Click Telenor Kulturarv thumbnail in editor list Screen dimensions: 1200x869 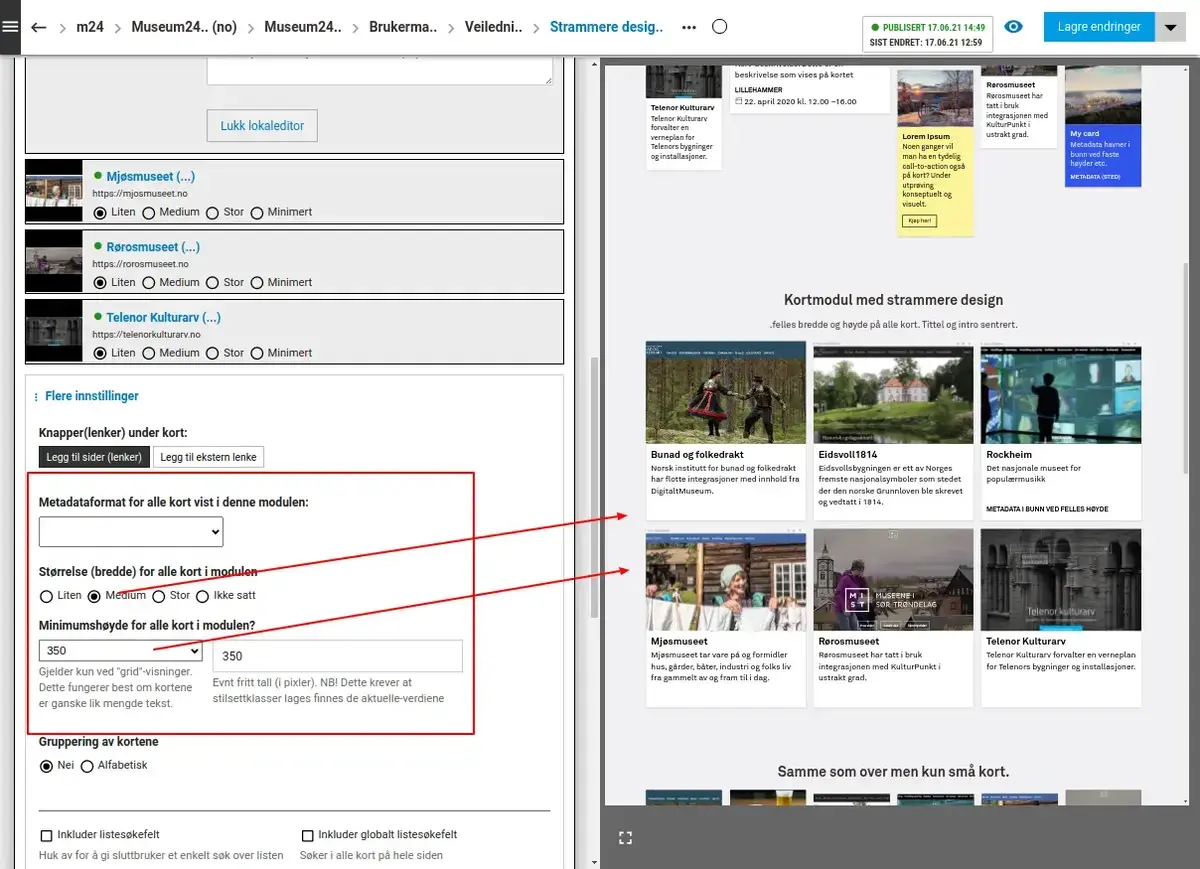pyautogui.click(x=54, y=332)
